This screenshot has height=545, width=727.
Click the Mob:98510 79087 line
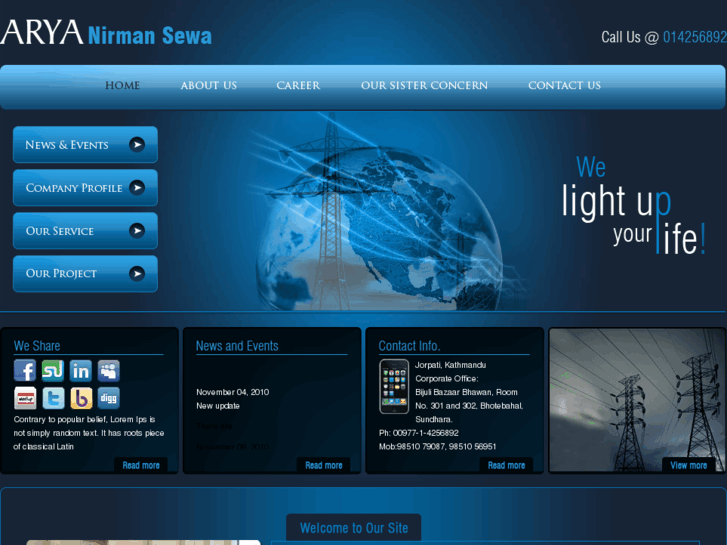click(x=438, y=446)
